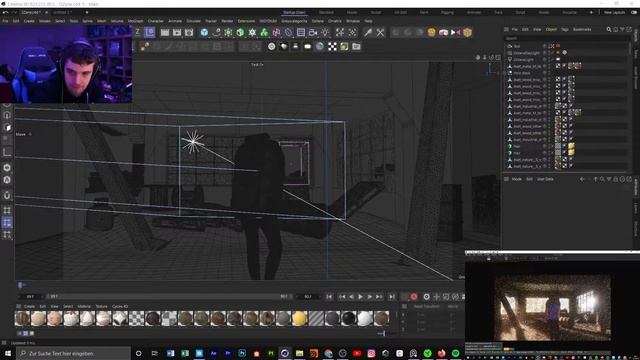Click the Attribute Manager back arrow icon
This screenshot has width=640, height=360.
click(x=582, y=179)
